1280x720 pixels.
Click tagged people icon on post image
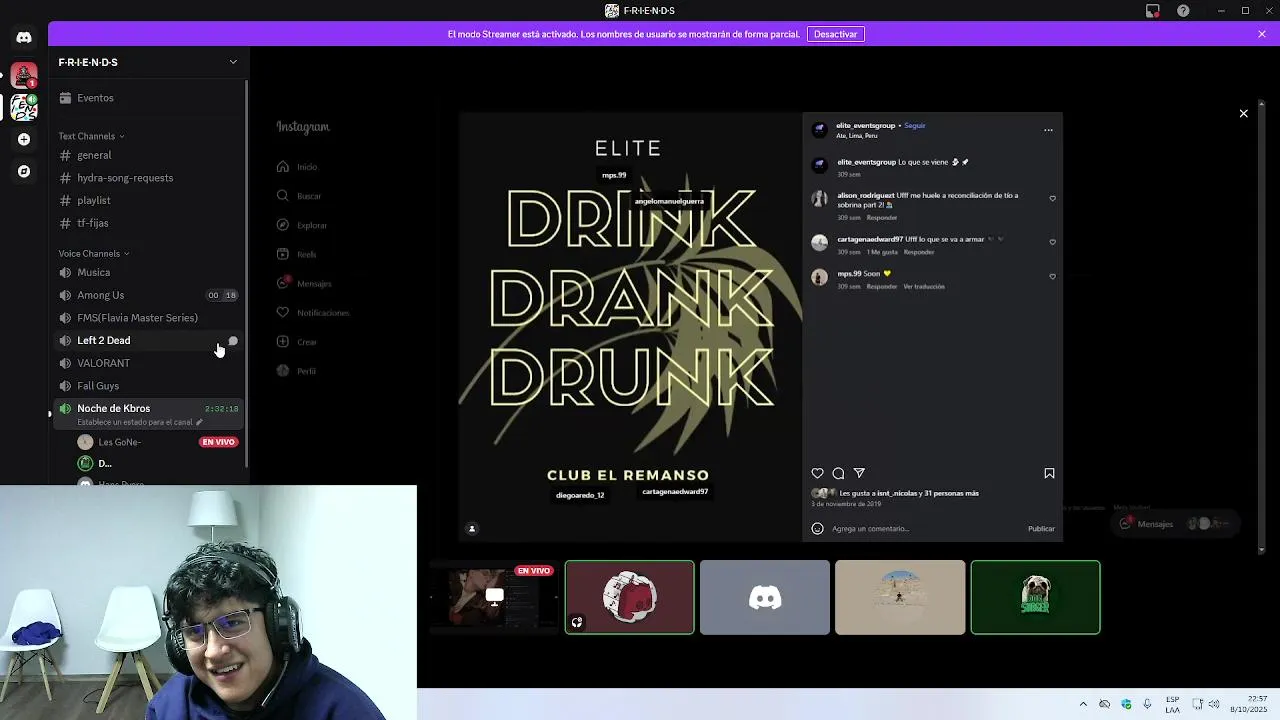(x=472, y=528)
